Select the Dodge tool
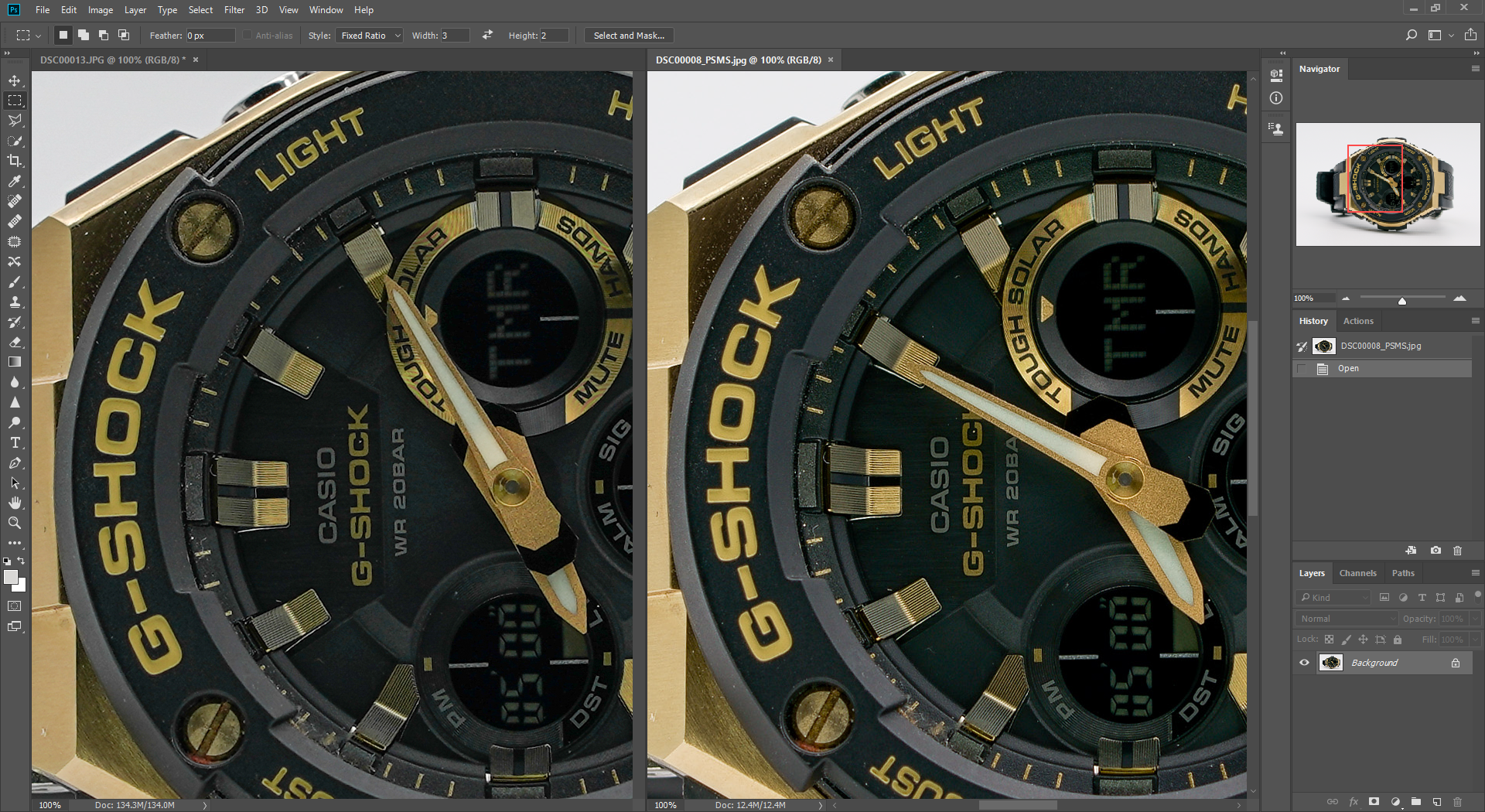The height and width of the screenshot is (812, 1485). [x=15, y=422]
